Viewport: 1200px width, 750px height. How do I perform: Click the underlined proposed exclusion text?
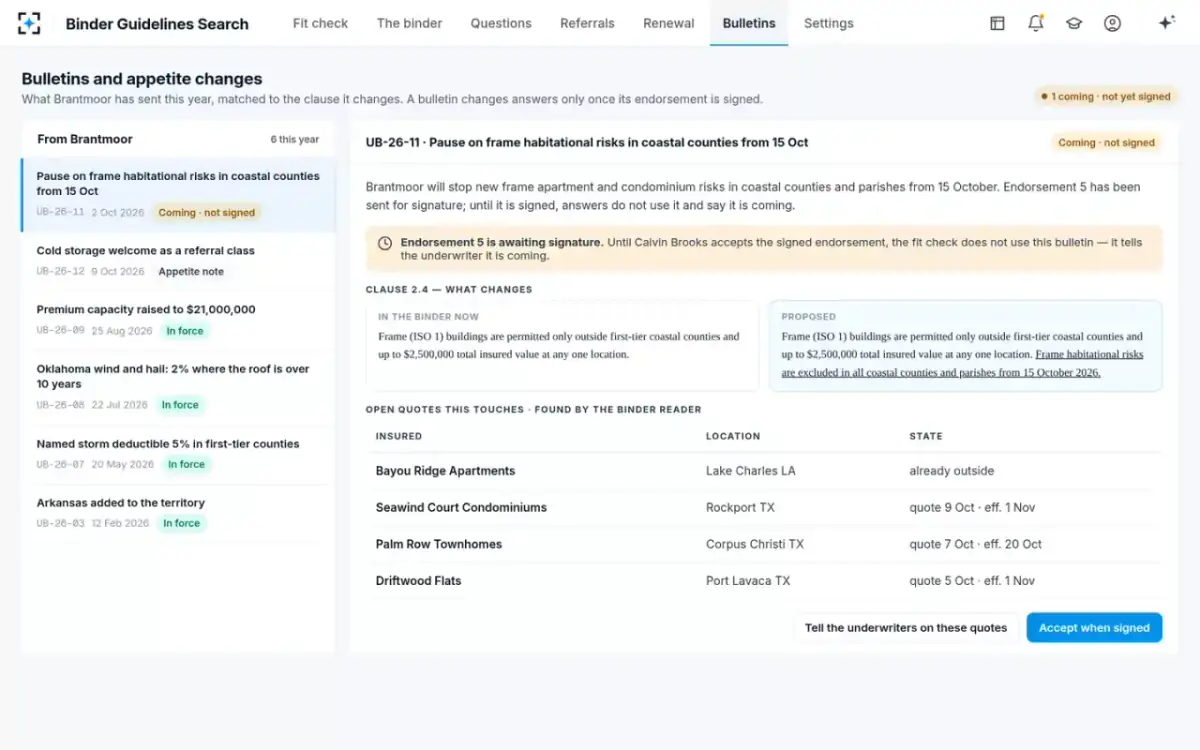pos(962,363)
